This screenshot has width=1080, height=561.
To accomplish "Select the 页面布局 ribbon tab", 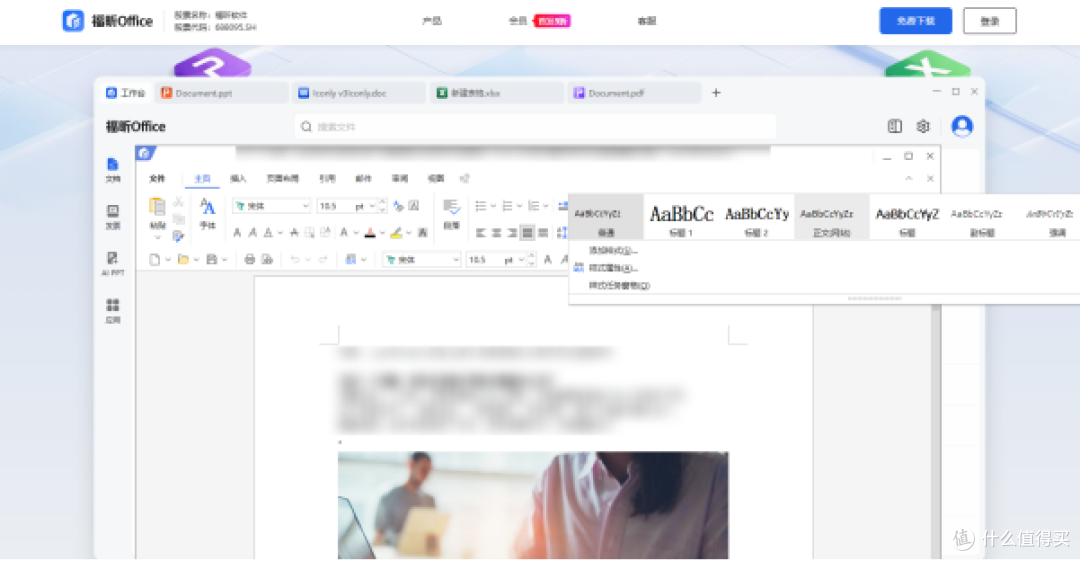I will 282,178.
